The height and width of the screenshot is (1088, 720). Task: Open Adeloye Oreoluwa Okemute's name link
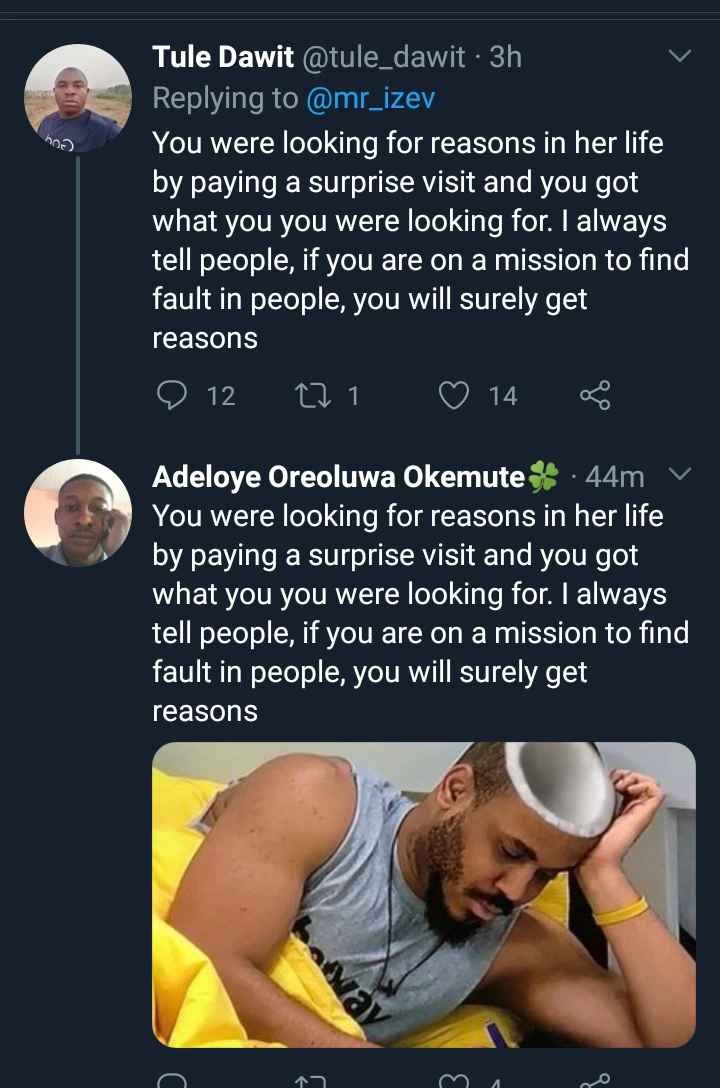tap(339, 476)
